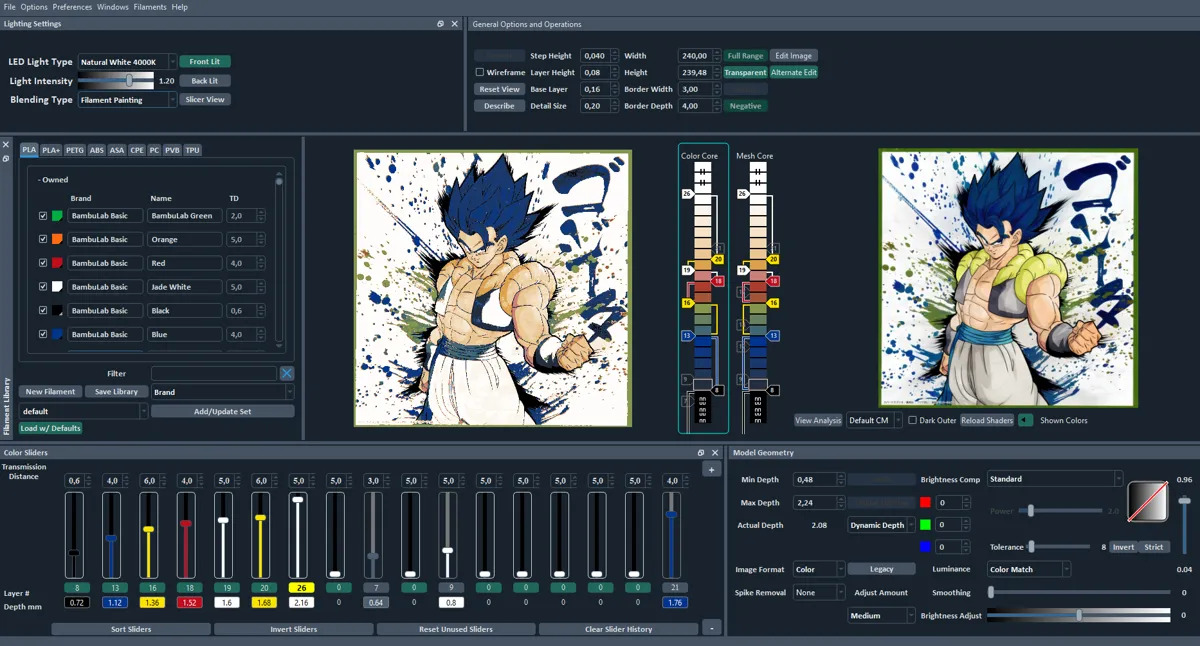Image resolution: width=1200 pixels, height=646 pixels.
Task: Enable the Dark Outer checkbox
Action: [912, 420]
